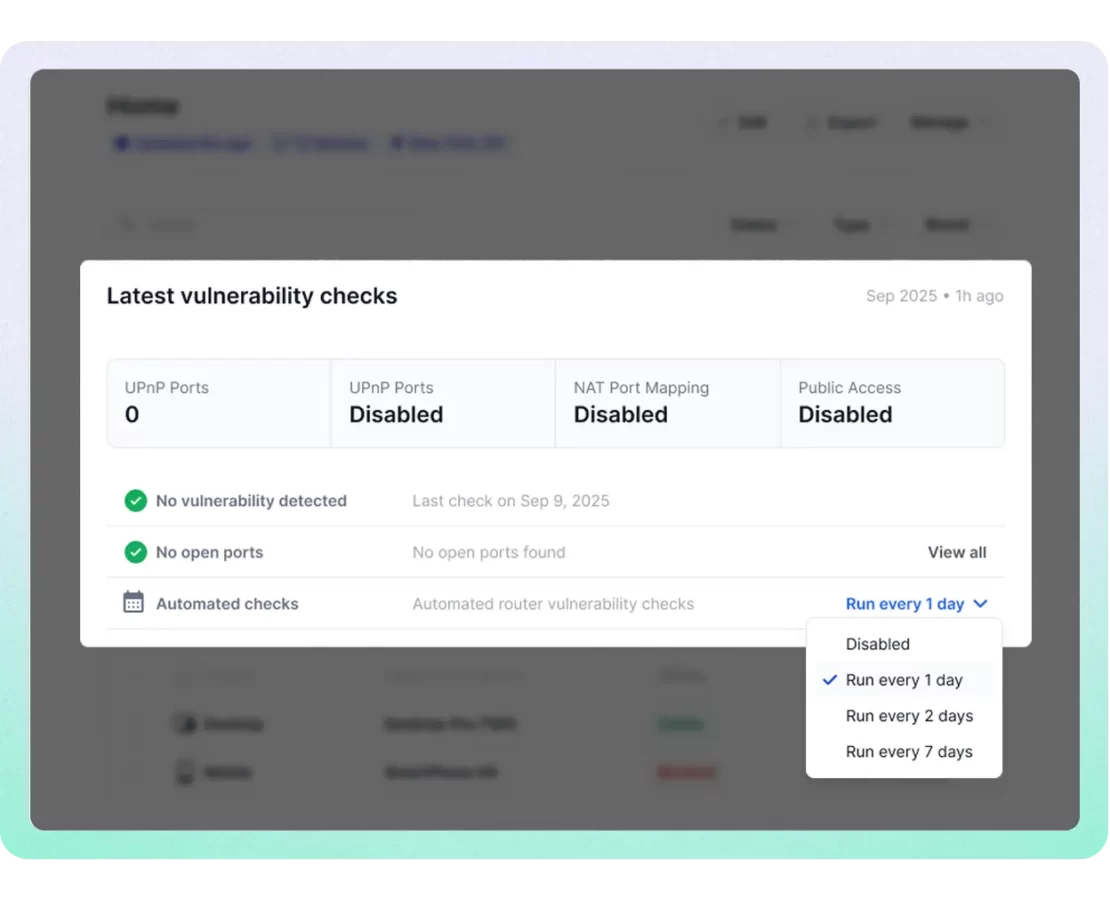Image resolution: width=1110 pixels, height=900 pixels.
Task: Click the calendar icon for Automated checks
Action: point(133,603)
